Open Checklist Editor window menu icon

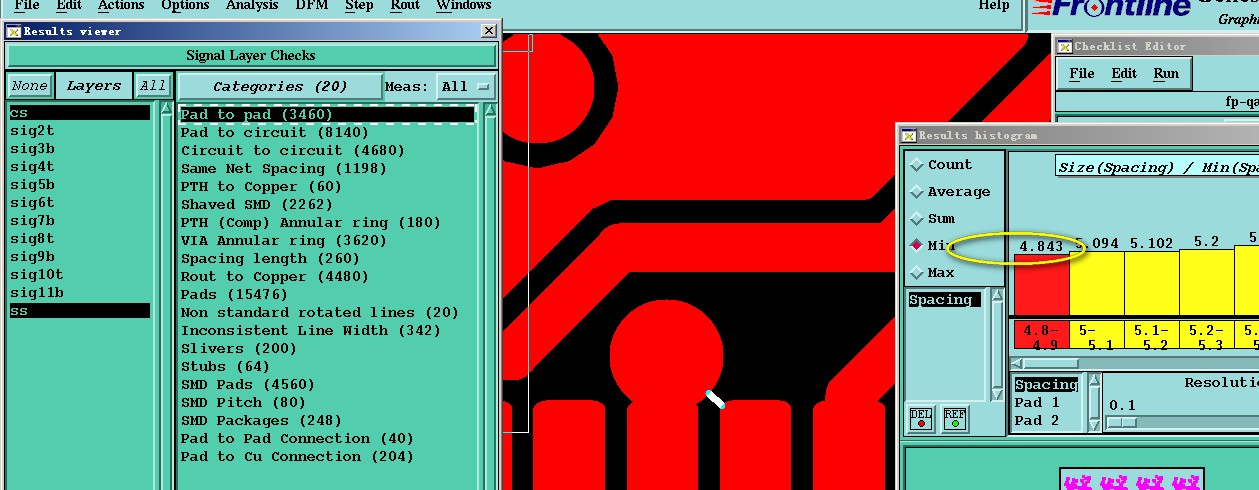tap(1064, 46)
